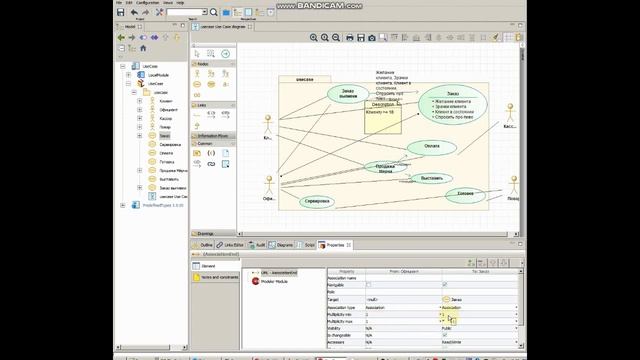Click the properties table vertical scrollbar

coord(521,308)
